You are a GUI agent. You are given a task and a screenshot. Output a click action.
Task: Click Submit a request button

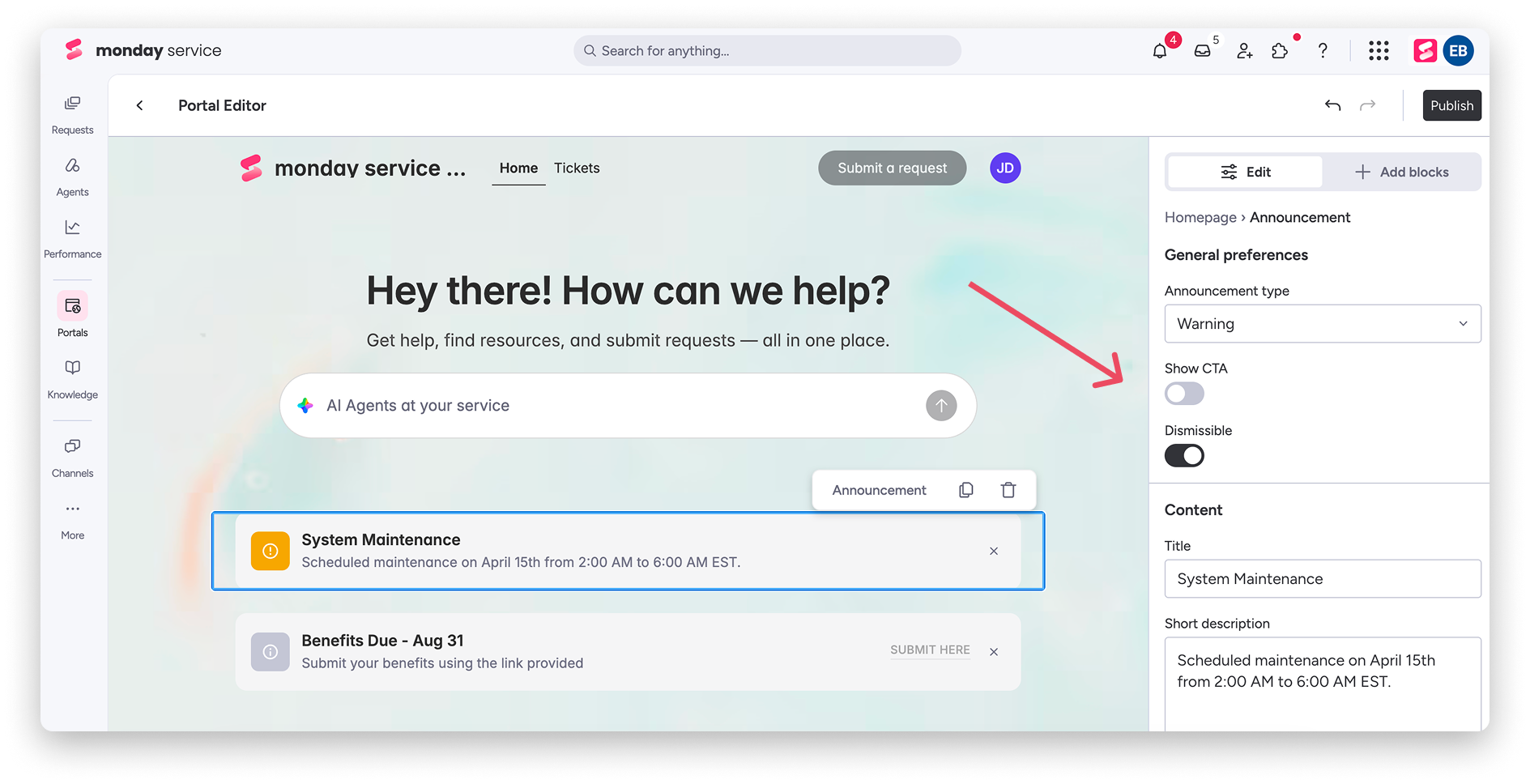892,168
